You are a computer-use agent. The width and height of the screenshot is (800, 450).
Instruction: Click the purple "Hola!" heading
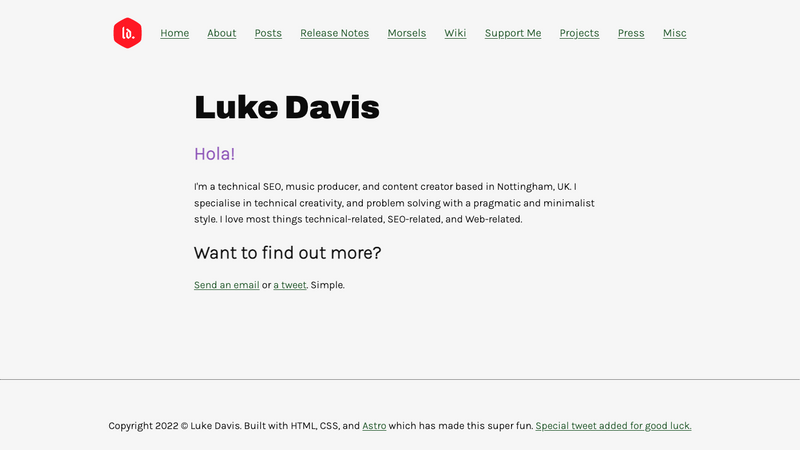(215, 154)
